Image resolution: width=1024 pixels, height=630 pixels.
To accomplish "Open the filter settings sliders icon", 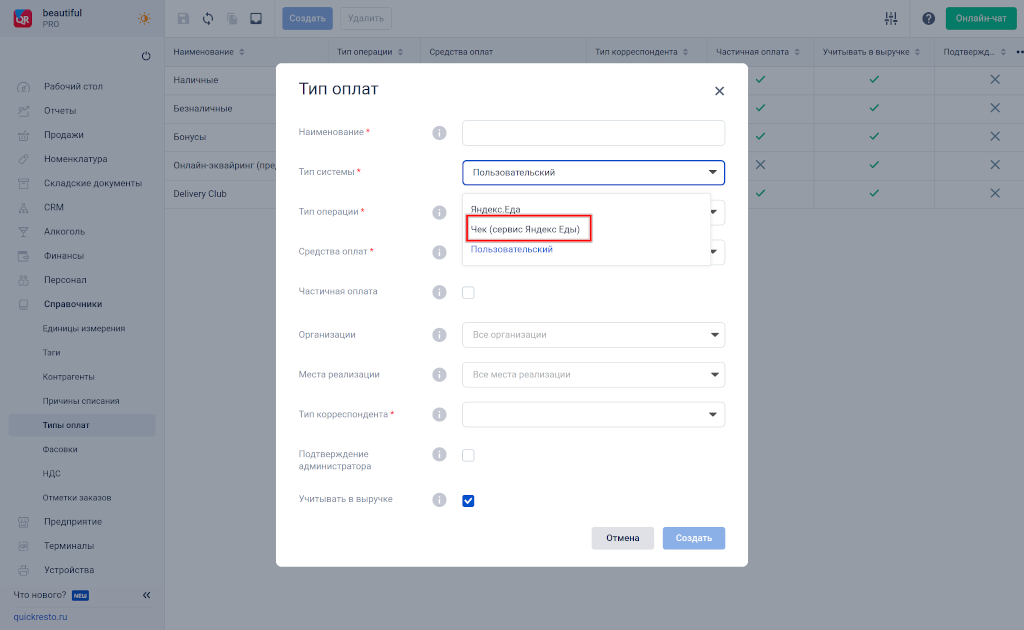I will tap(891, 18).
